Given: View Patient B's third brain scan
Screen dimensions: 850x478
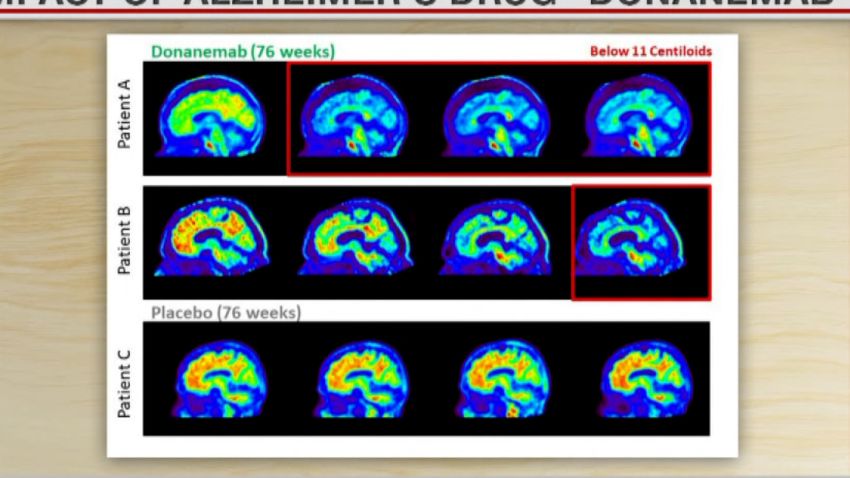Looking at the screenshot, I should click(495, 237).
